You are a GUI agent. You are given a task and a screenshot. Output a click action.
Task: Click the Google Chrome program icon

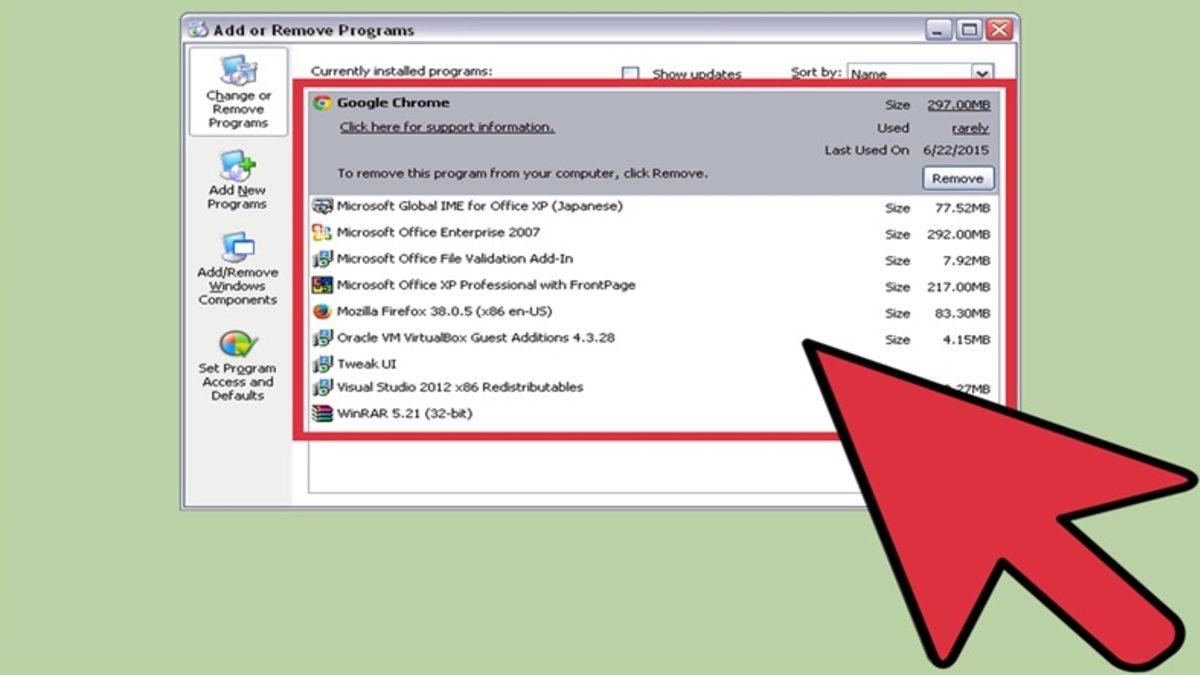(x=323, y=103)
